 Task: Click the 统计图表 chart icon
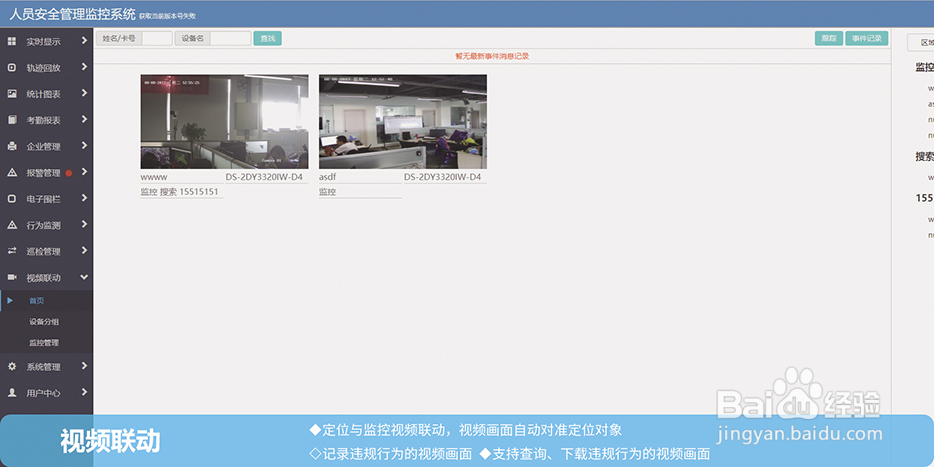click(12, 94)
